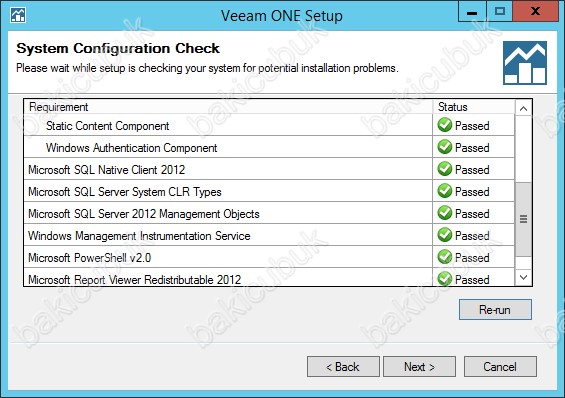Go back to the previous setup page
This screenshot has height=398, width=565.
coord(343,367)
